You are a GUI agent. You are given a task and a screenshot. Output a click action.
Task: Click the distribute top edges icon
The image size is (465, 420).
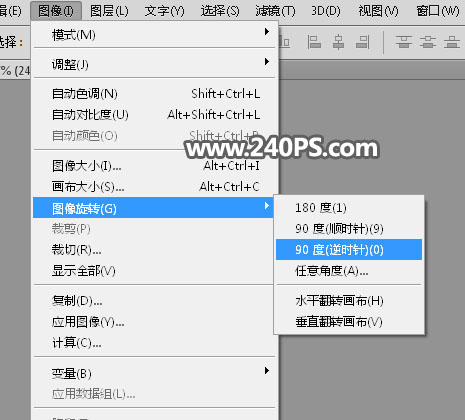tap(404, 42)
